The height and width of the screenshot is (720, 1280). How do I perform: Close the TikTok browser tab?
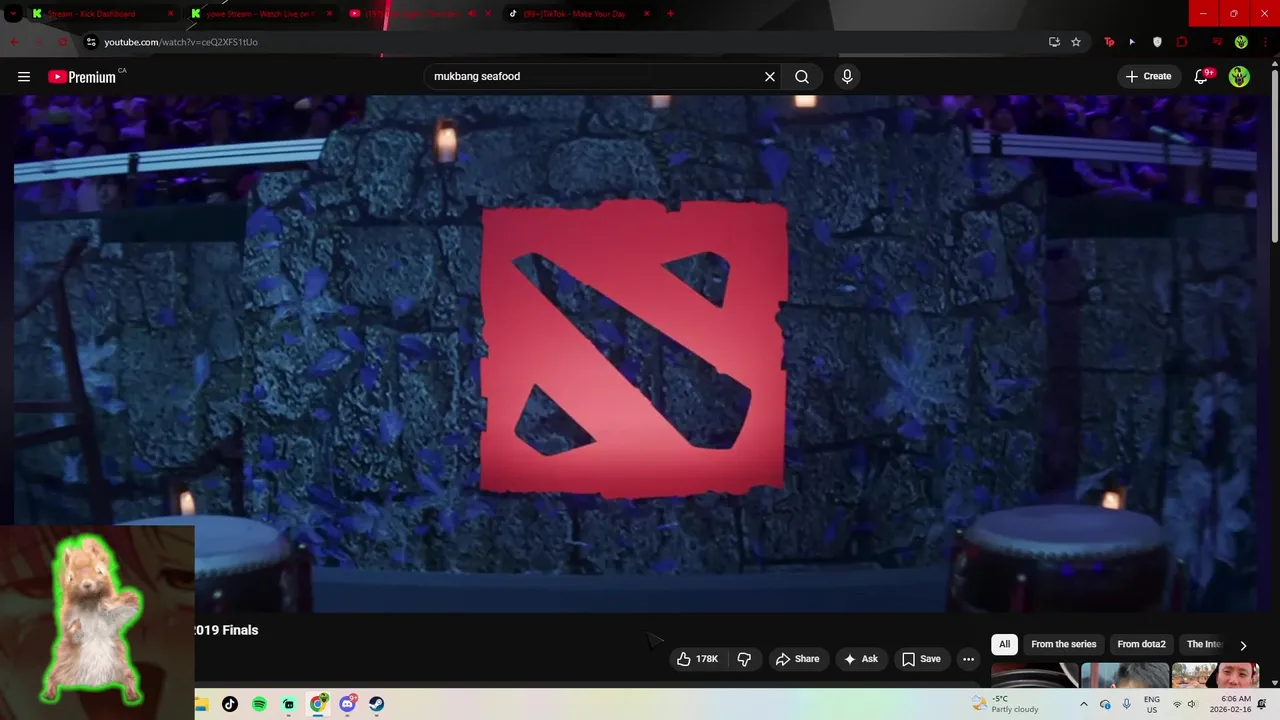(x=647, y=14)
